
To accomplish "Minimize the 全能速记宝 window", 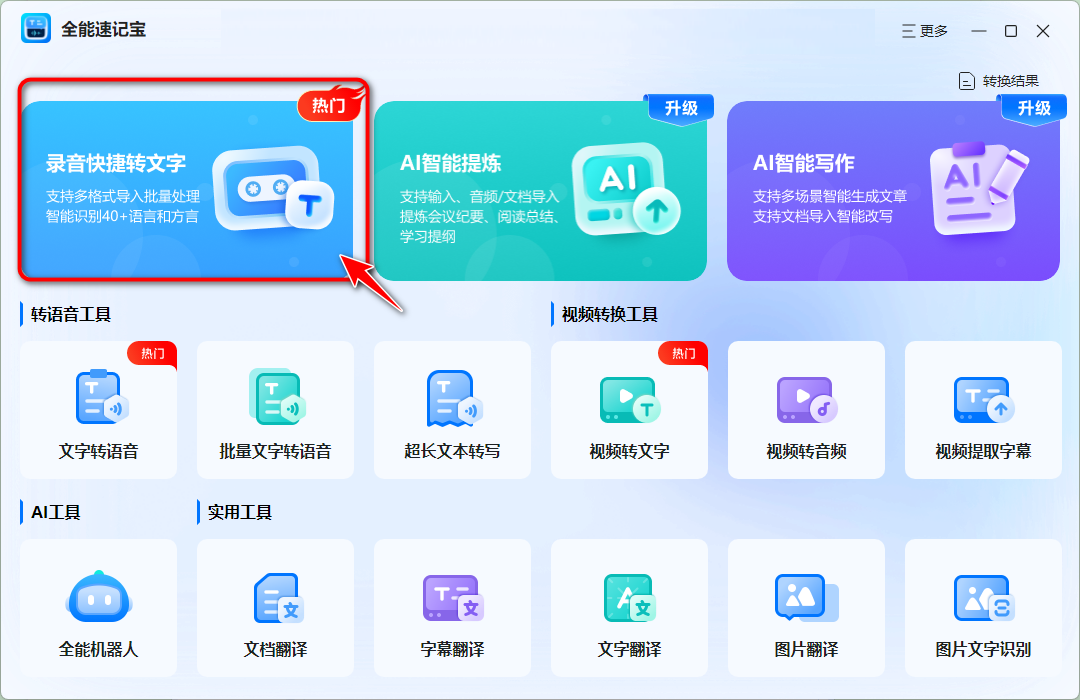I will [x=979, y=31].
